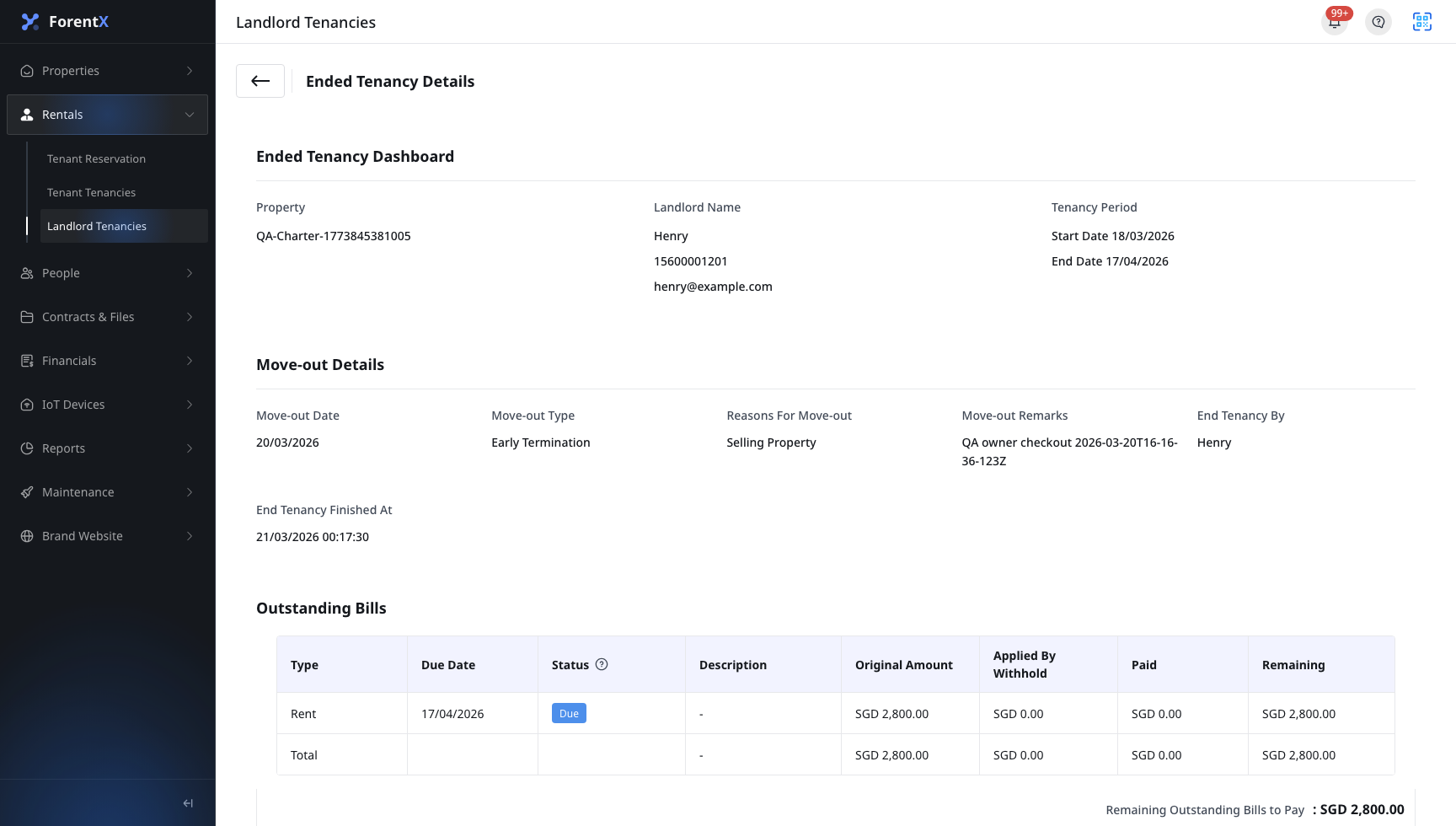Click the Brand Website globe icon
1456x826 pixels.
click(27, 536)
